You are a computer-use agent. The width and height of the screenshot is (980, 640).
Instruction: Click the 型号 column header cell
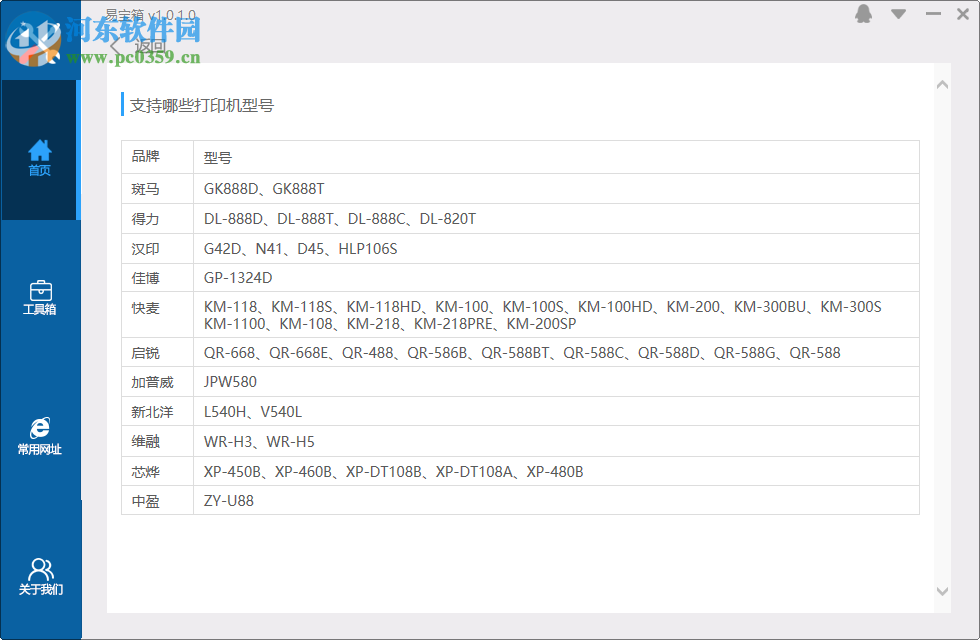point(556,157)
